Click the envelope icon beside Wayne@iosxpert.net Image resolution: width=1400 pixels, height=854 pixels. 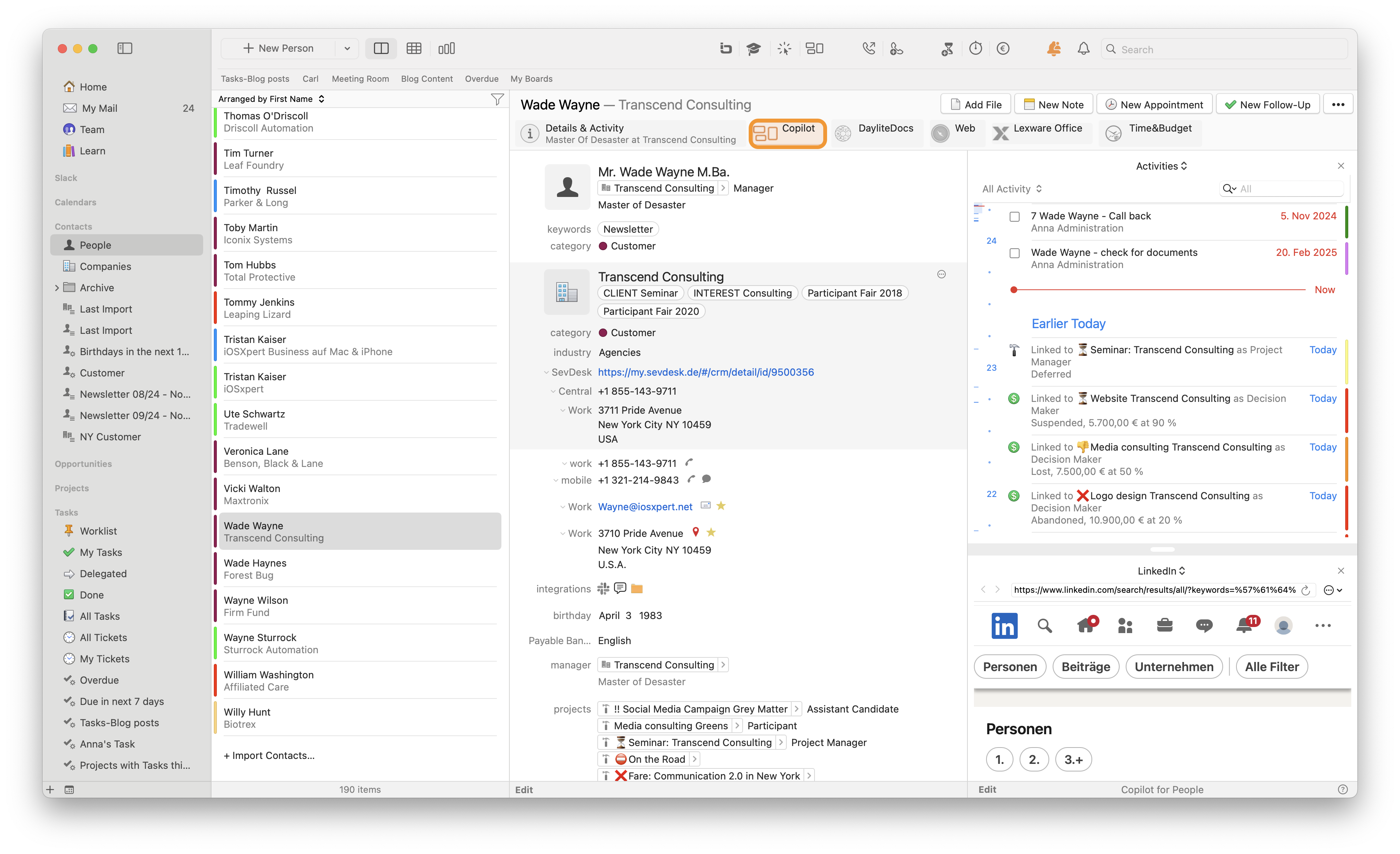pos(706,505)
